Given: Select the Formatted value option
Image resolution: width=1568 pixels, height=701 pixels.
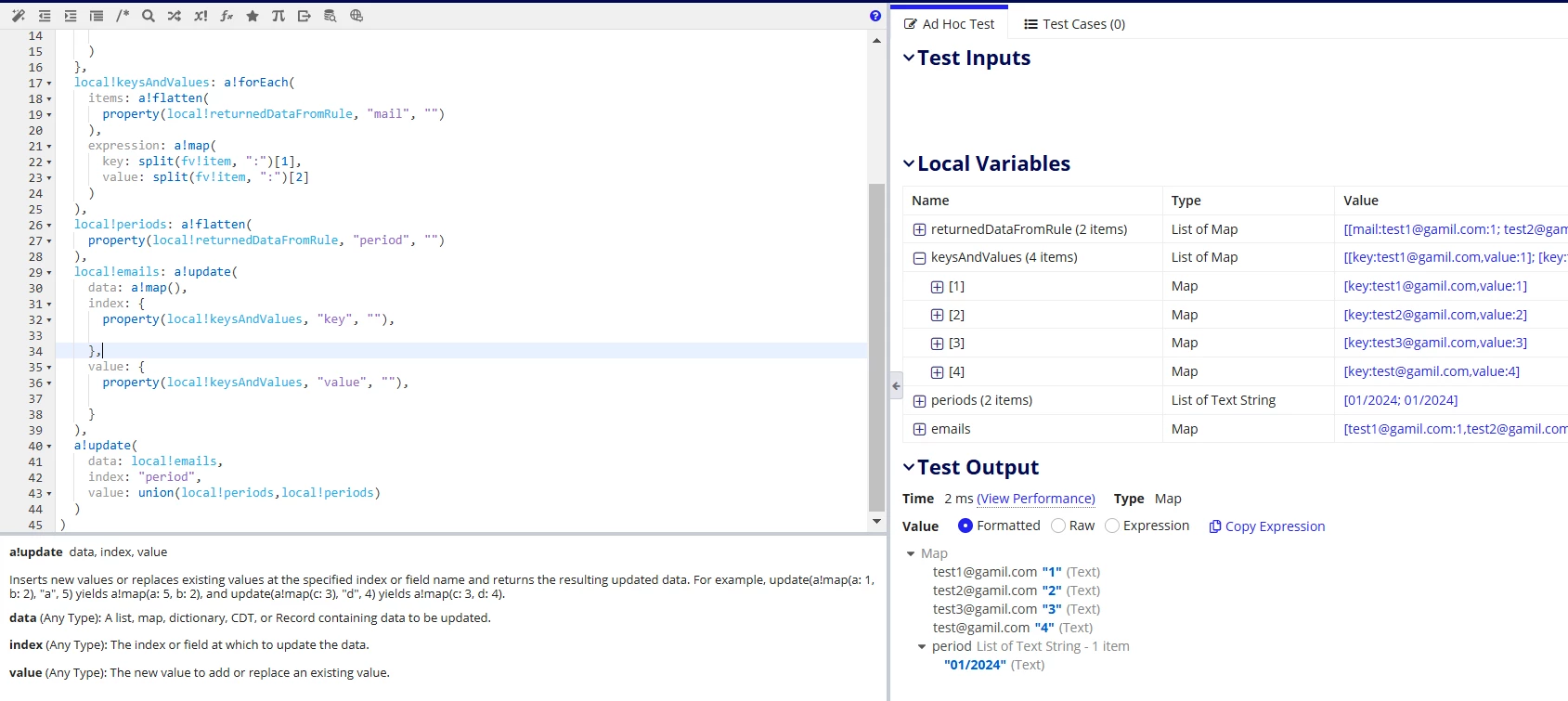Looking at the screenshot, I should click(965, 526).
